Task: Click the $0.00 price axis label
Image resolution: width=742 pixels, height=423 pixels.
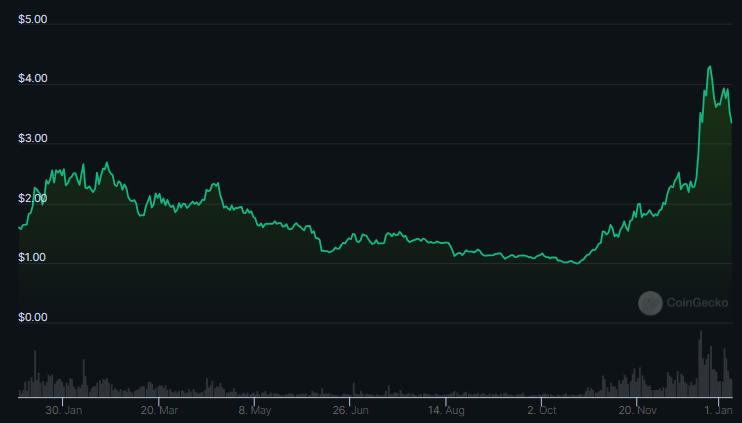Action: [33, 317]
